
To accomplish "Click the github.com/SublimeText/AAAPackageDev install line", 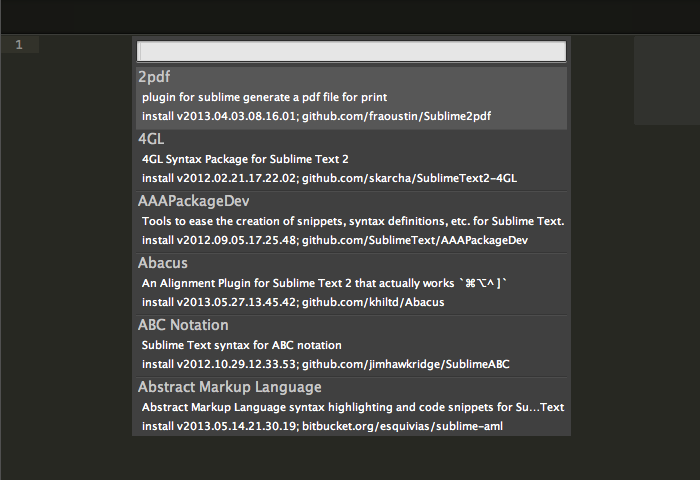I will pos(334,240).
